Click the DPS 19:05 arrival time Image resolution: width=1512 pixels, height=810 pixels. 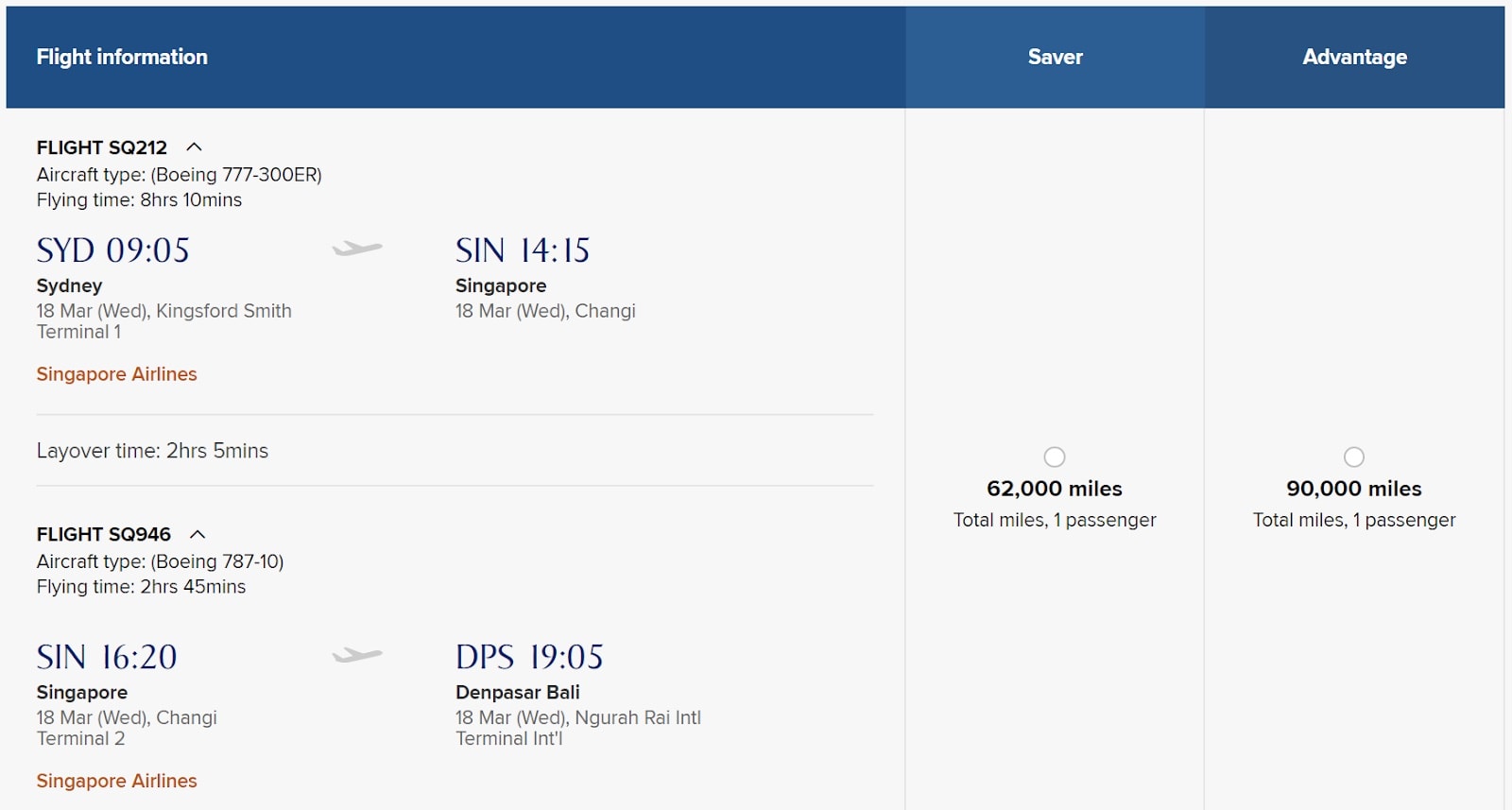(x=529, y=657)
